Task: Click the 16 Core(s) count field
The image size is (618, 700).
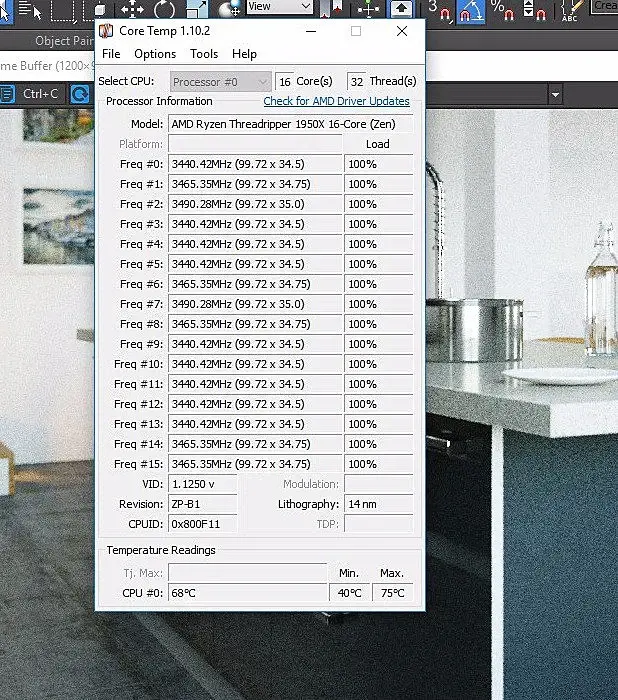Action: coord(284,82)
